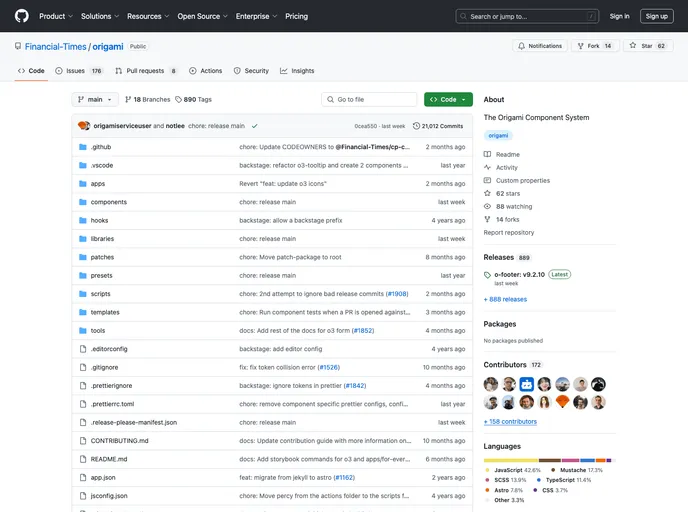This screenshot has width=688, height=512.
Task: Click the origamiserviceuser avatar icon
Action: [x=84, y=126]
